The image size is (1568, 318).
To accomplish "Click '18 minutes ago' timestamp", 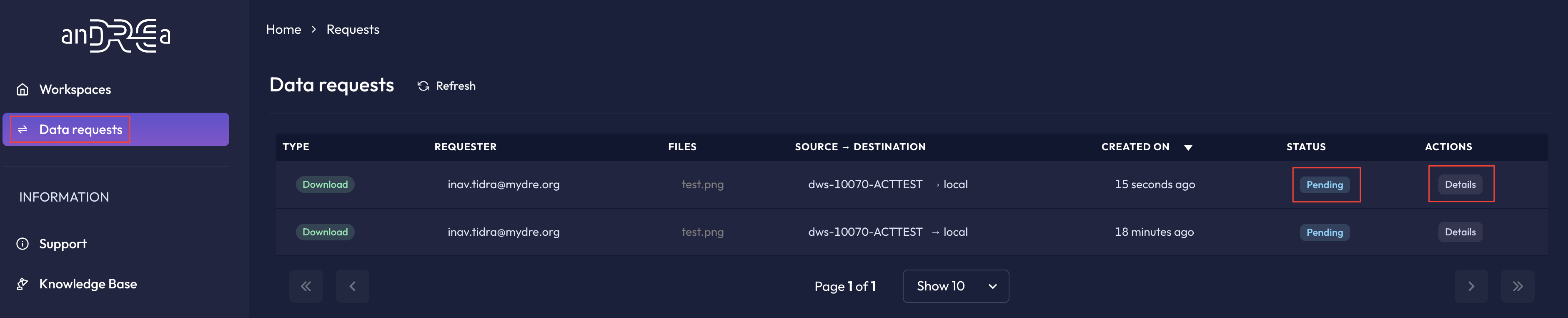I will (x=1154, y=232).
